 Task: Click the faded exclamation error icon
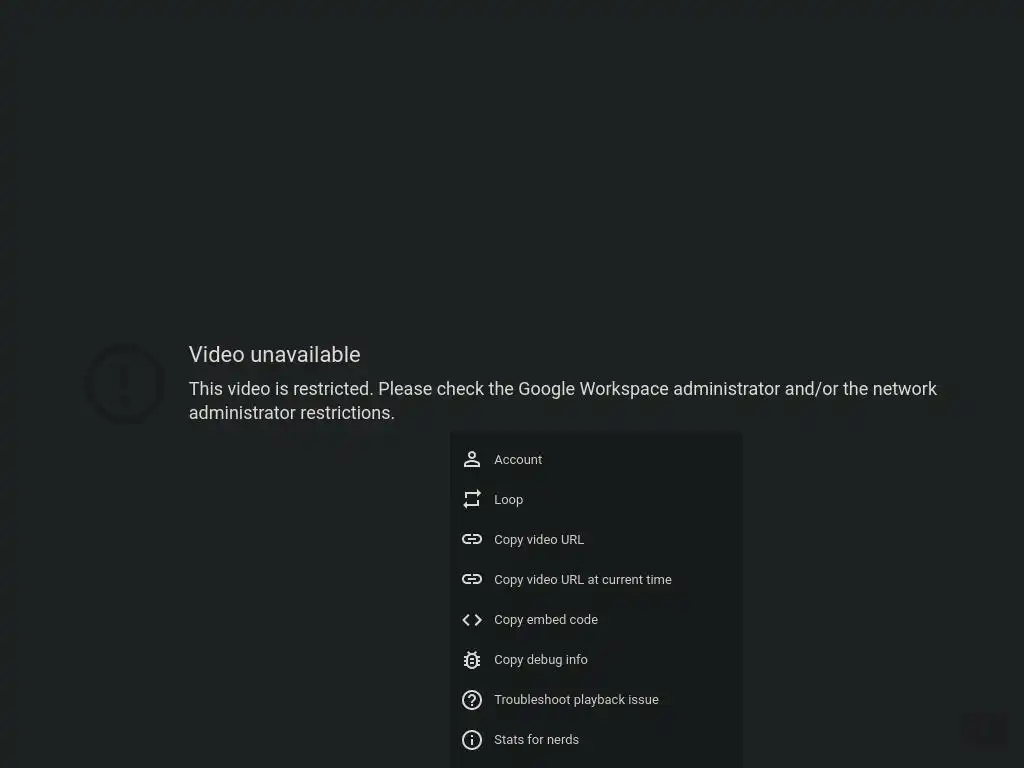125,383
